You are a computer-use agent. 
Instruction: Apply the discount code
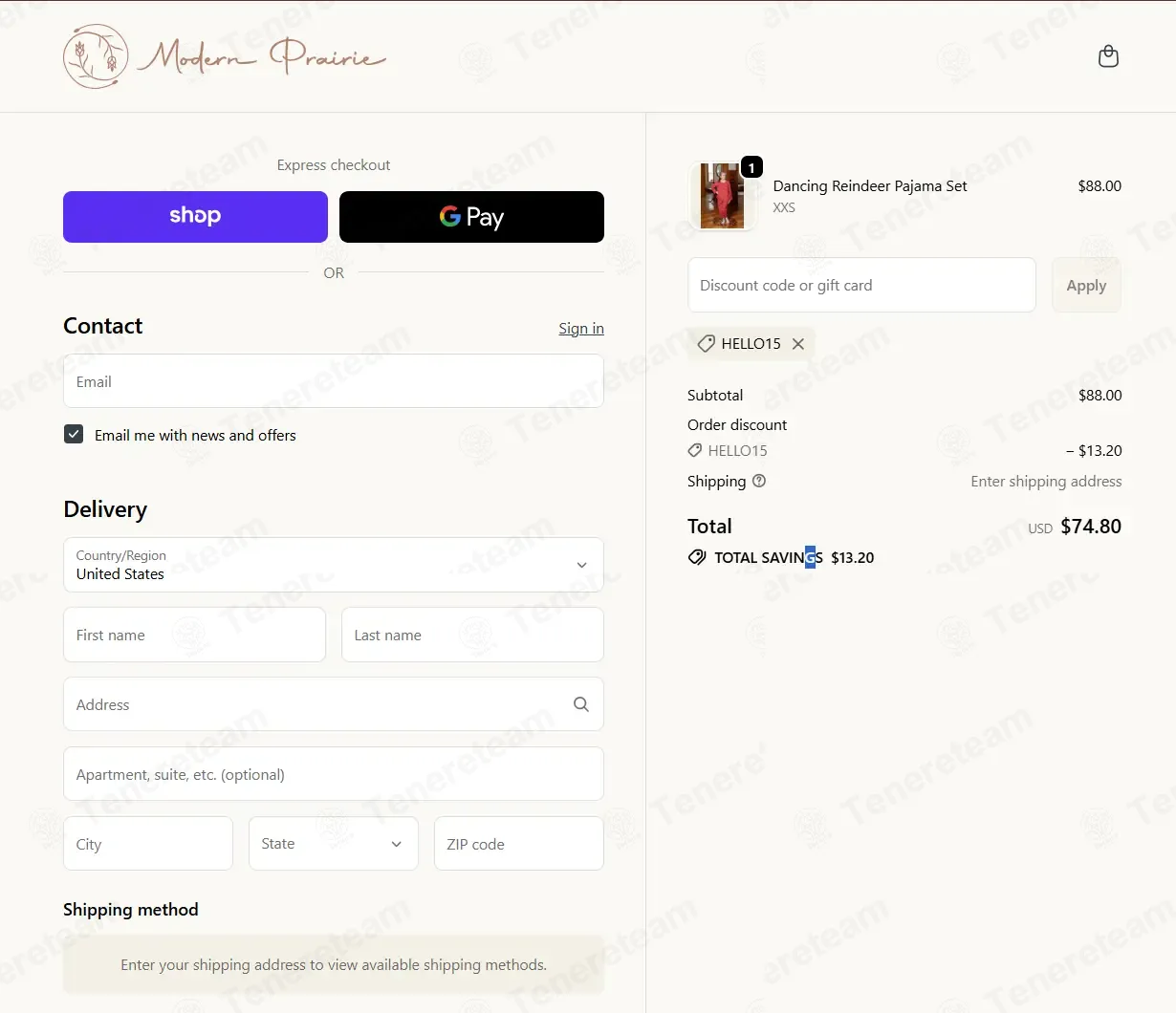(1086, 285)
